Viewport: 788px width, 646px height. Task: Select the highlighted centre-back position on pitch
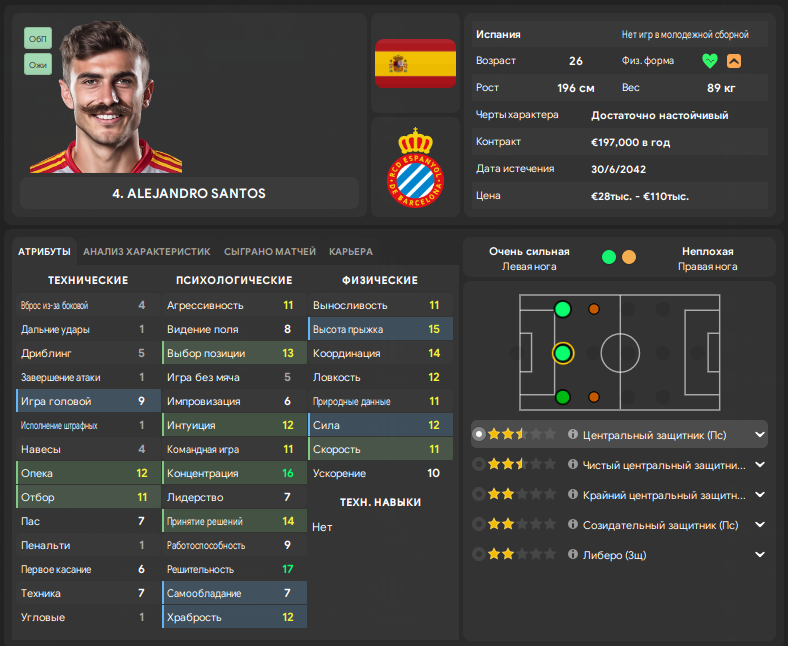tap(563, 353)
